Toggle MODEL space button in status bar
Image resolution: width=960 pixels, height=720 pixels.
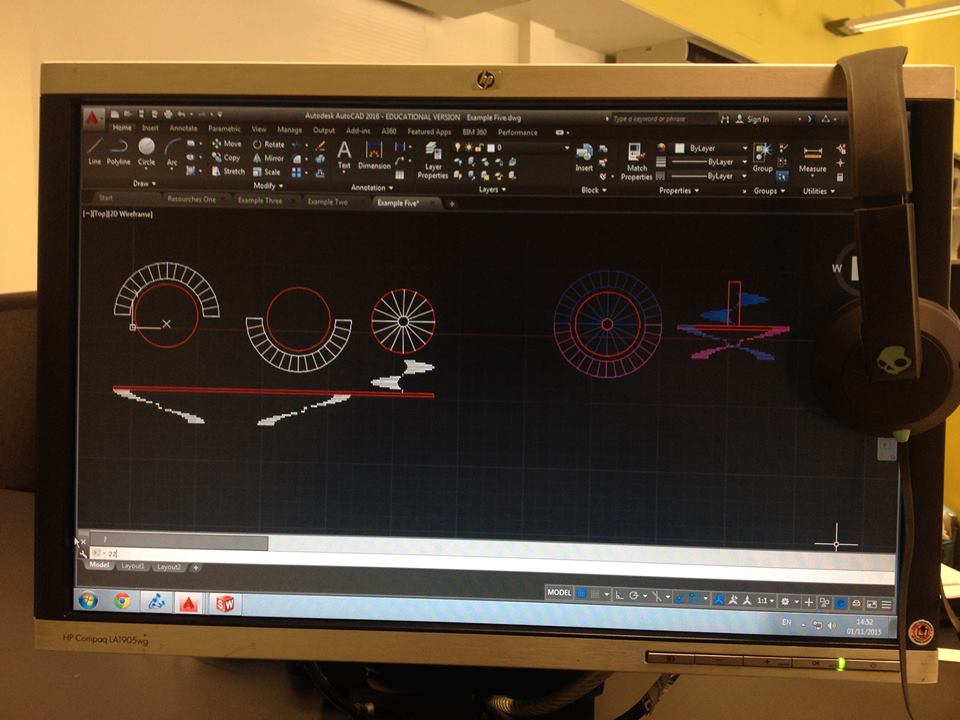point(559,593)
